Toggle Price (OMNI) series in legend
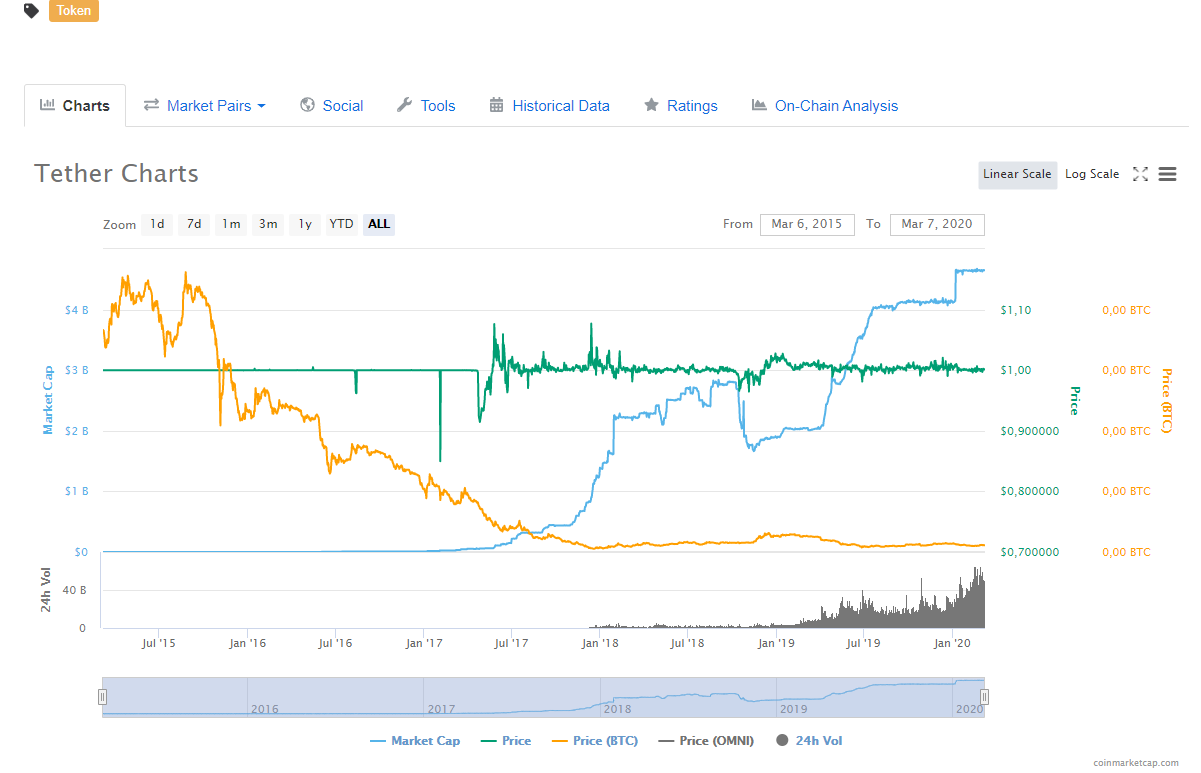 pyautogui.click(x=706, y=741)
